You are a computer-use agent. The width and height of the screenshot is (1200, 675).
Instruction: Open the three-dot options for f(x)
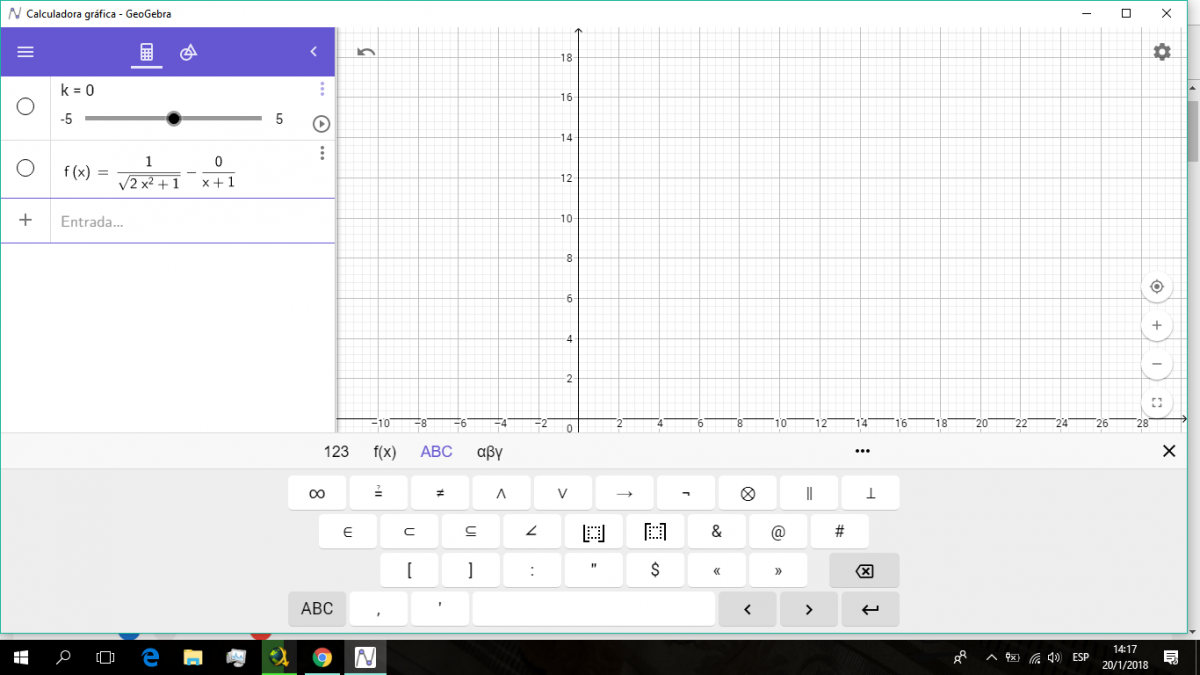point(322,153)
